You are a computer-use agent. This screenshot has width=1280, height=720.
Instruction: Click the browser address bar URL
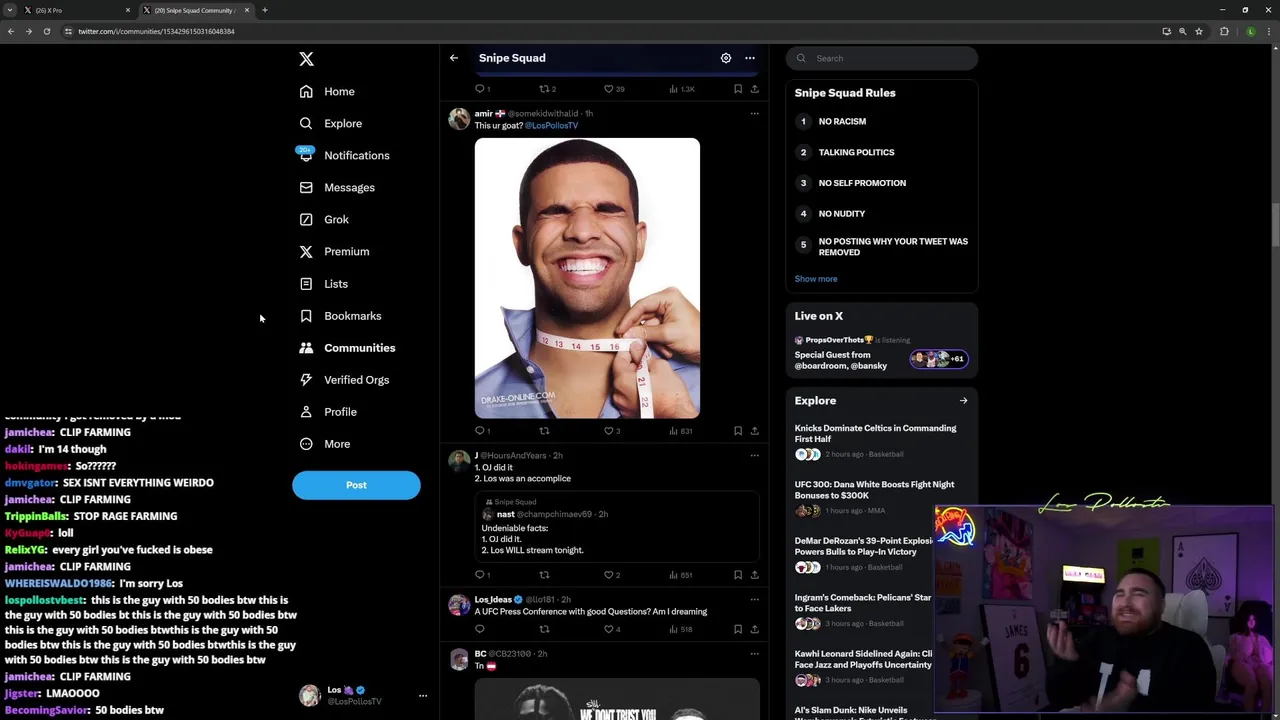[156, 31]
